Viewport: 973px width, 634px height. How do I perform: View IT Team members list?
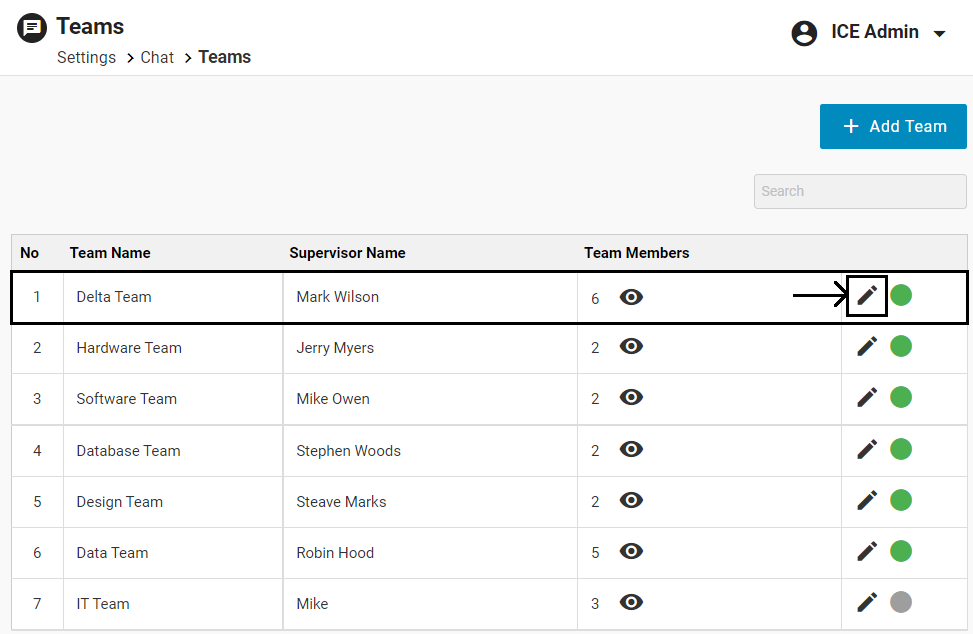pyautogui.click(x=631, y=602)
